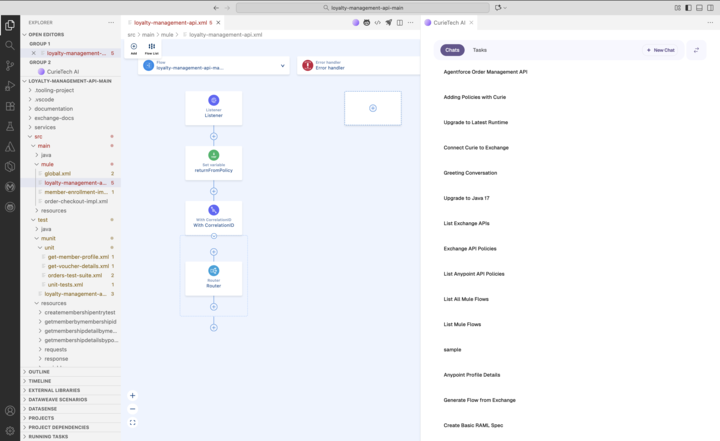Switch to the Chats tab
This screenshot has width=720, height=441.
452,50
